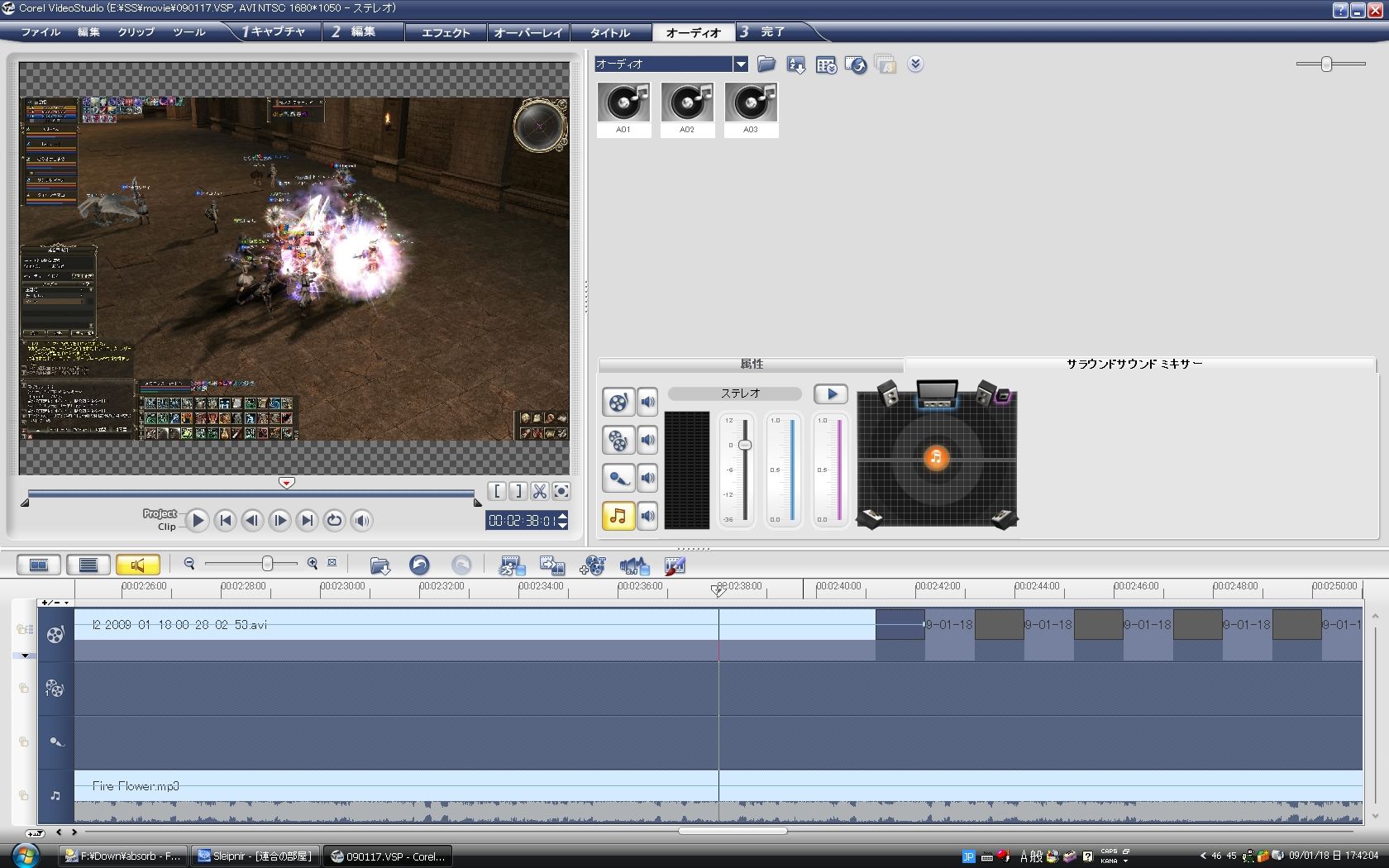Jump to preview start (Home)

click(x=225, y=520)
